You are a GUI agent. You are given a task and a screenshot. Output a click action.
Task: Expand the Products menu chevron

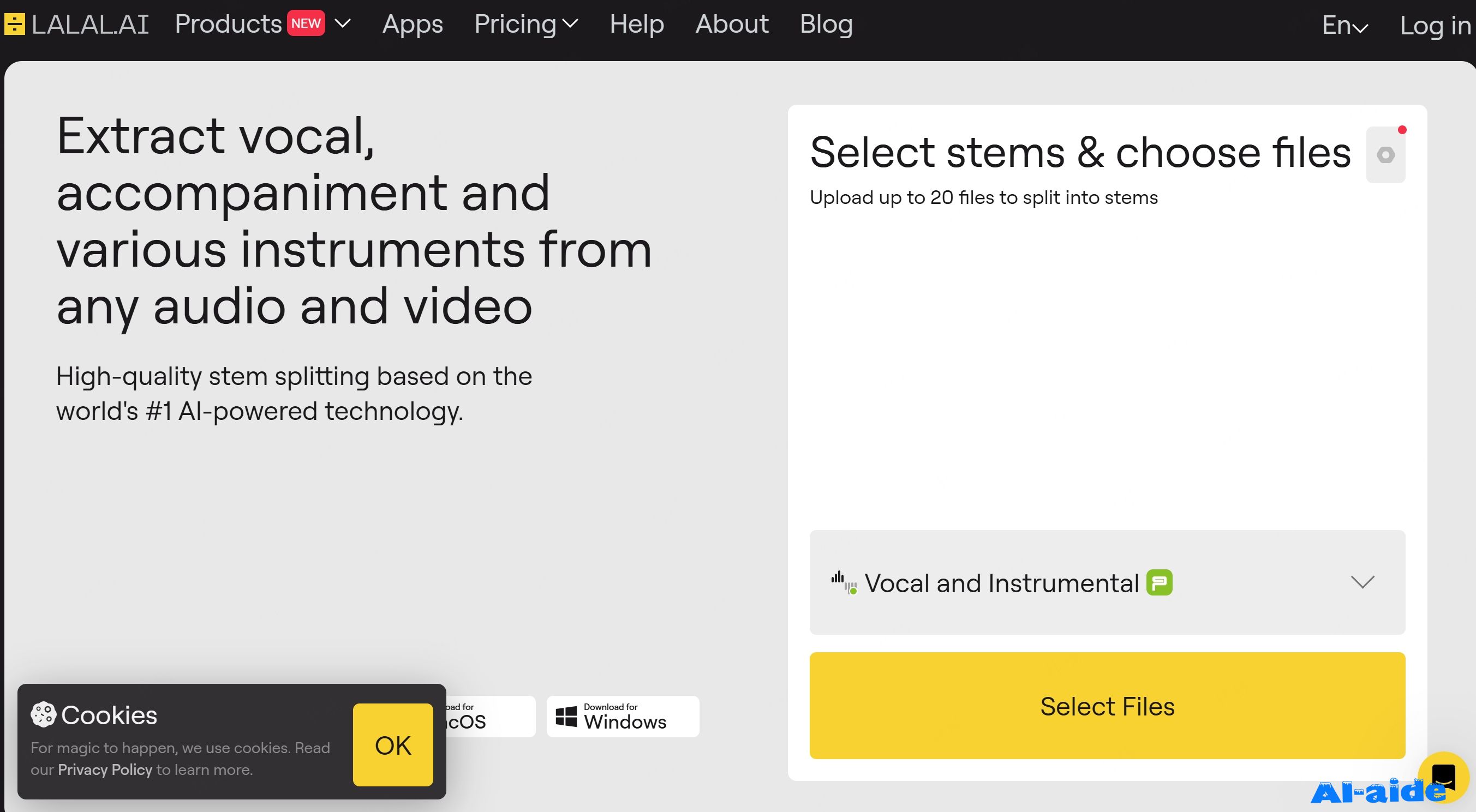click(x=342, y=23)
